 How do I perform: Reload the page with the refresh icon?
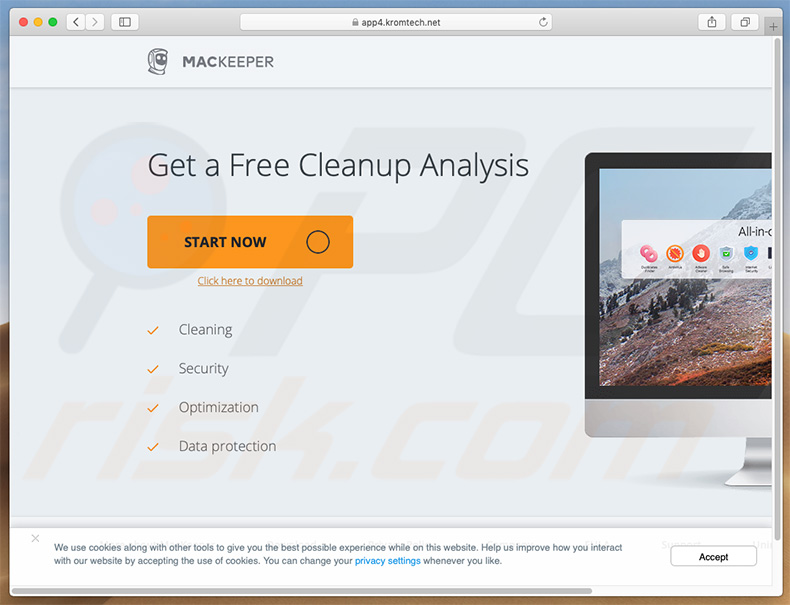pyautogui.click(x=543, y=22)
